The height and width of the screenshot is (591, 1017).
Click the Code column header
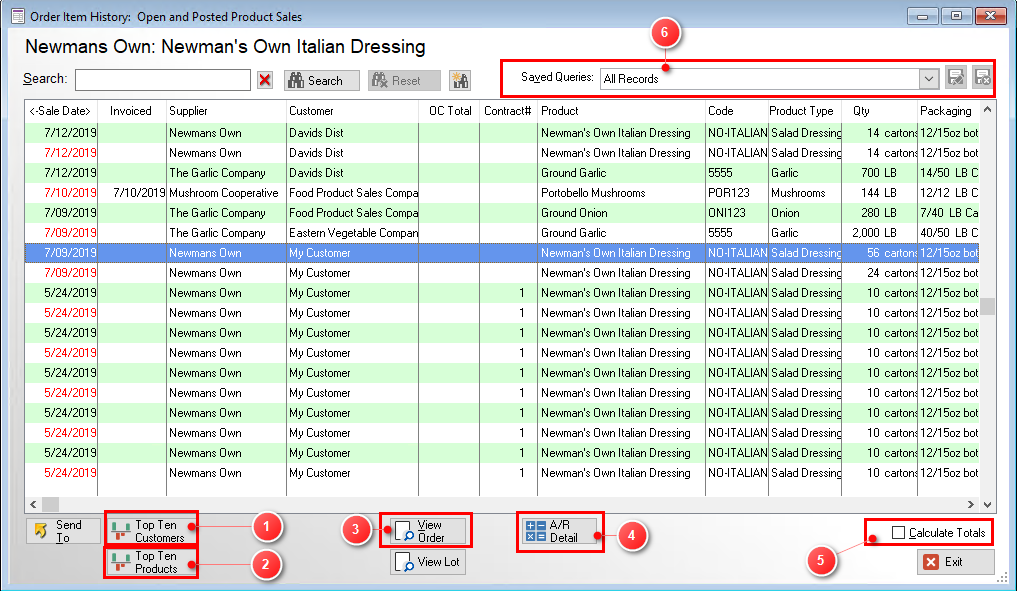(737, 111)
